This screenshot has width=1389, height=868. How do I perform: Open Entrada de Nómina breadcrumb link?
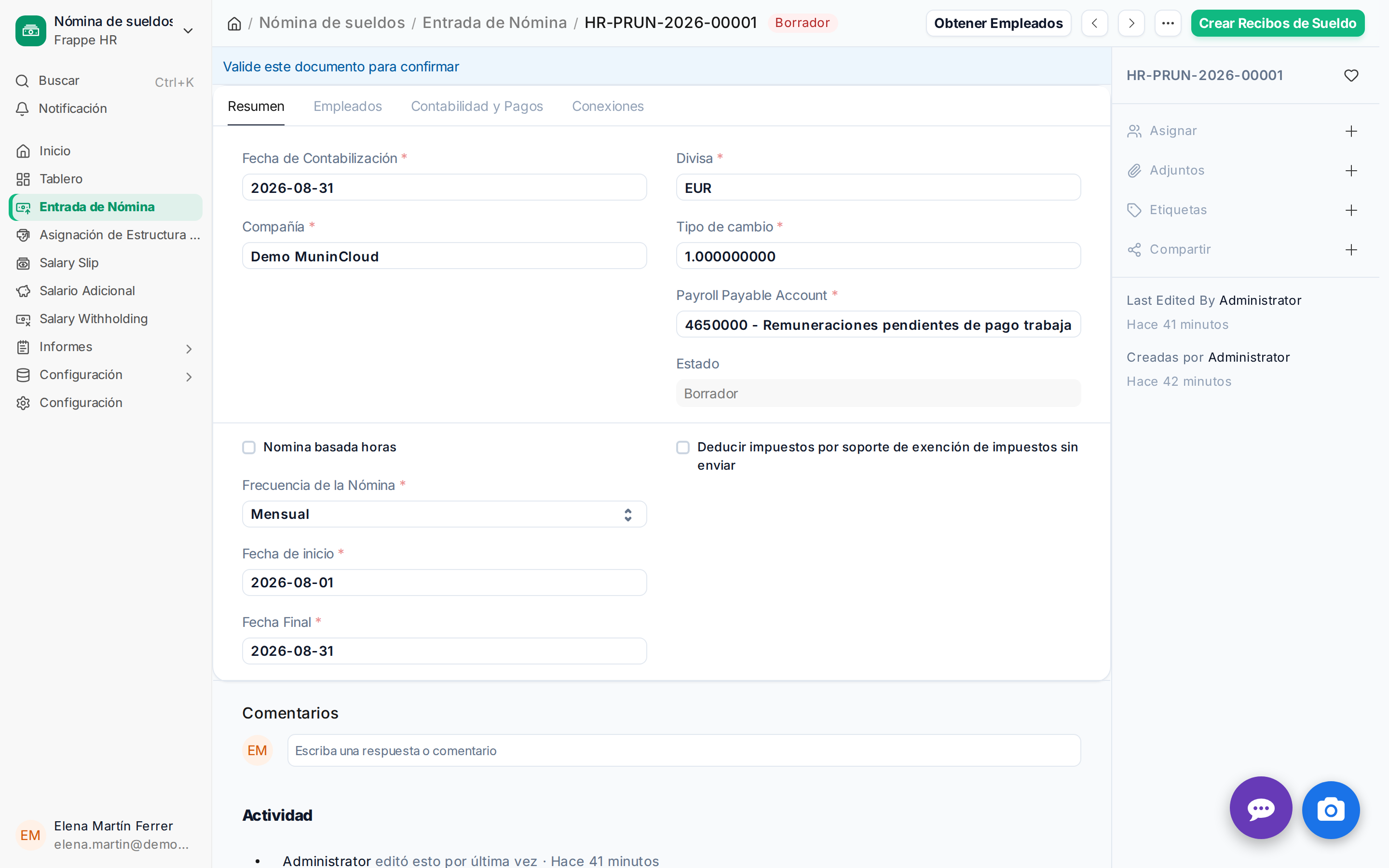click(494, 23)
